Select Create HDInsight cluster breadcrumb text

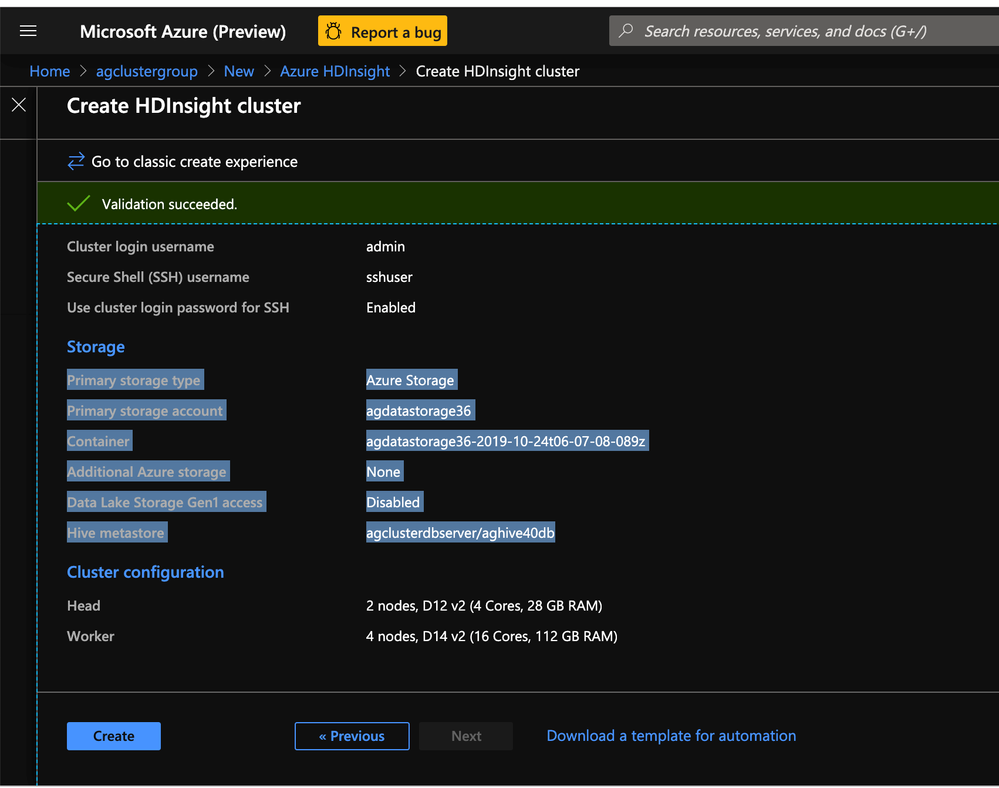498,71
